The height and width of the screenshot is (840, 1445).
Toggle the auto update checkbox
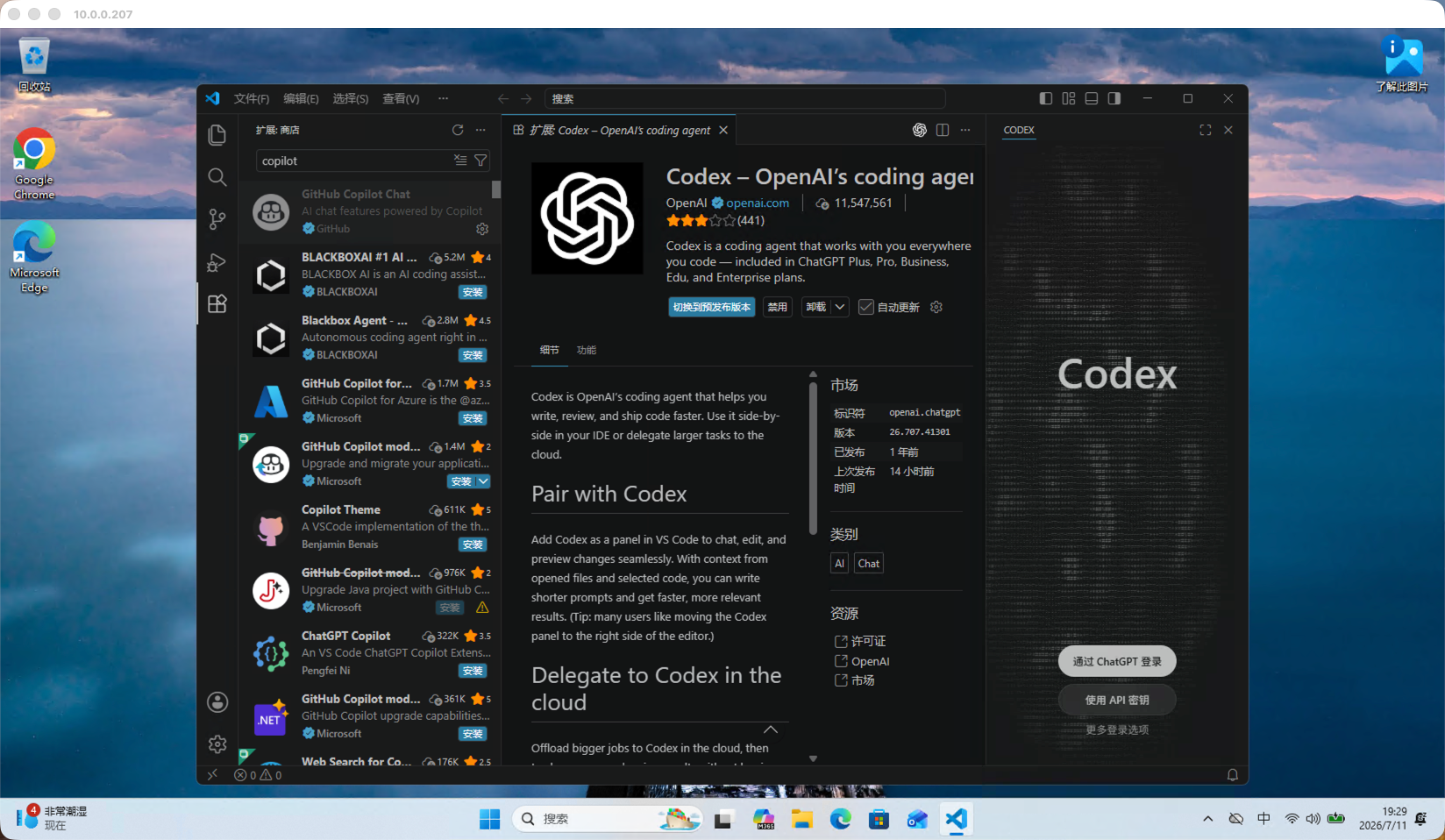(866, 307)
